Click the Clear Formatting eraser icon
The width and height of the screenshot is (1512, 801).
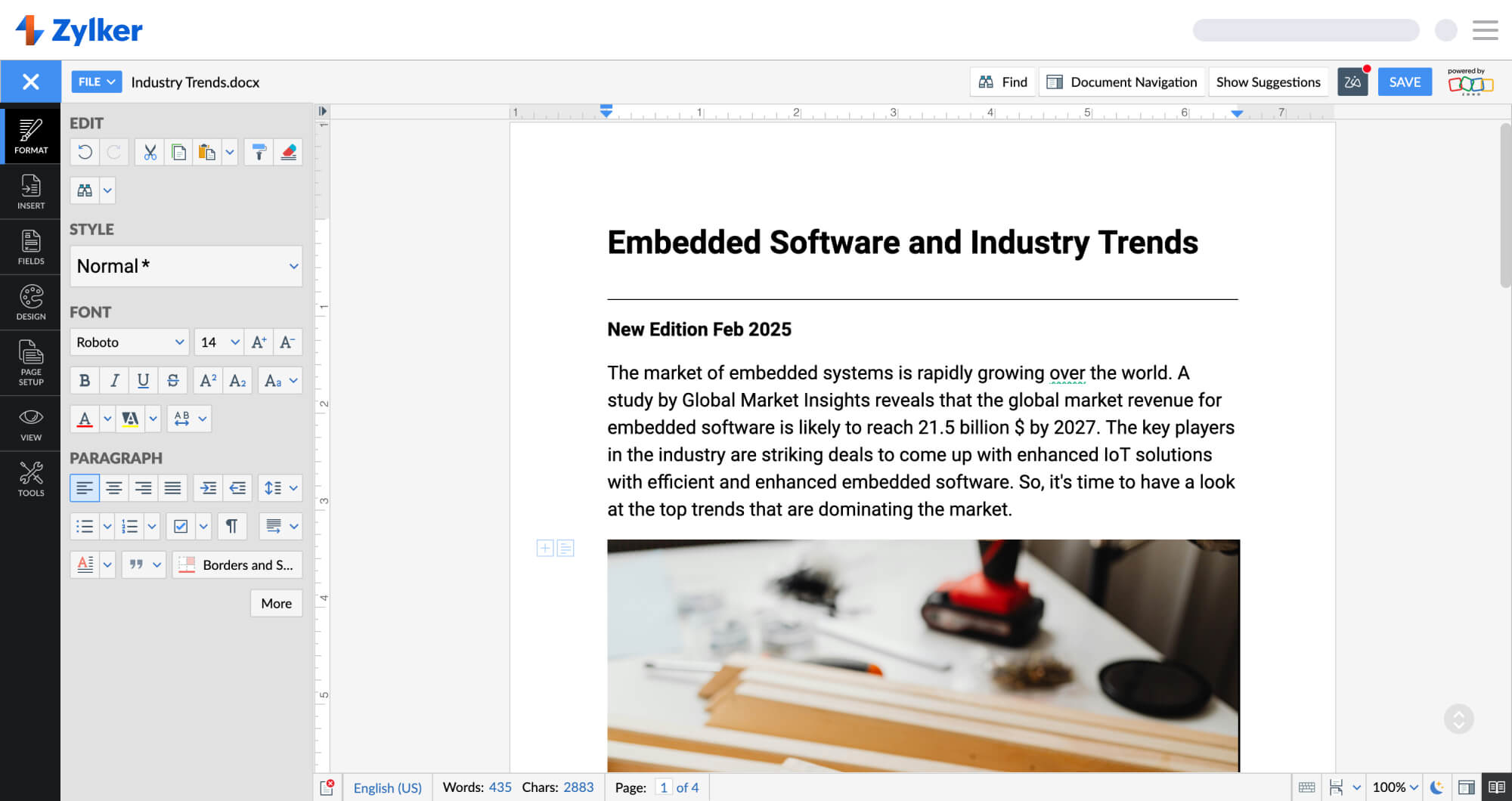(x=288, y=153)
